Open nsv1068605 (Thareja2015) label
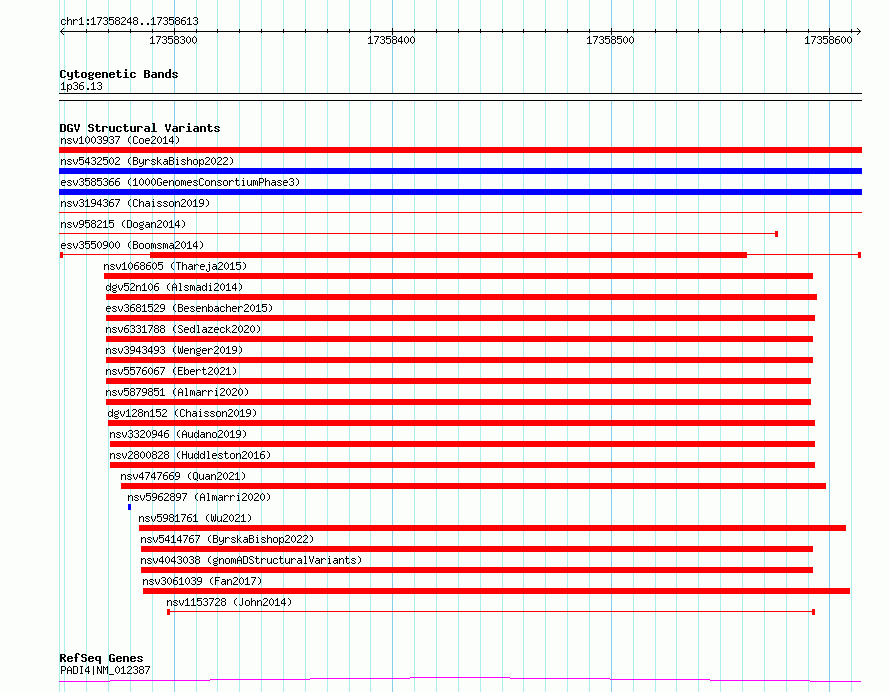 tap(175, 266)
